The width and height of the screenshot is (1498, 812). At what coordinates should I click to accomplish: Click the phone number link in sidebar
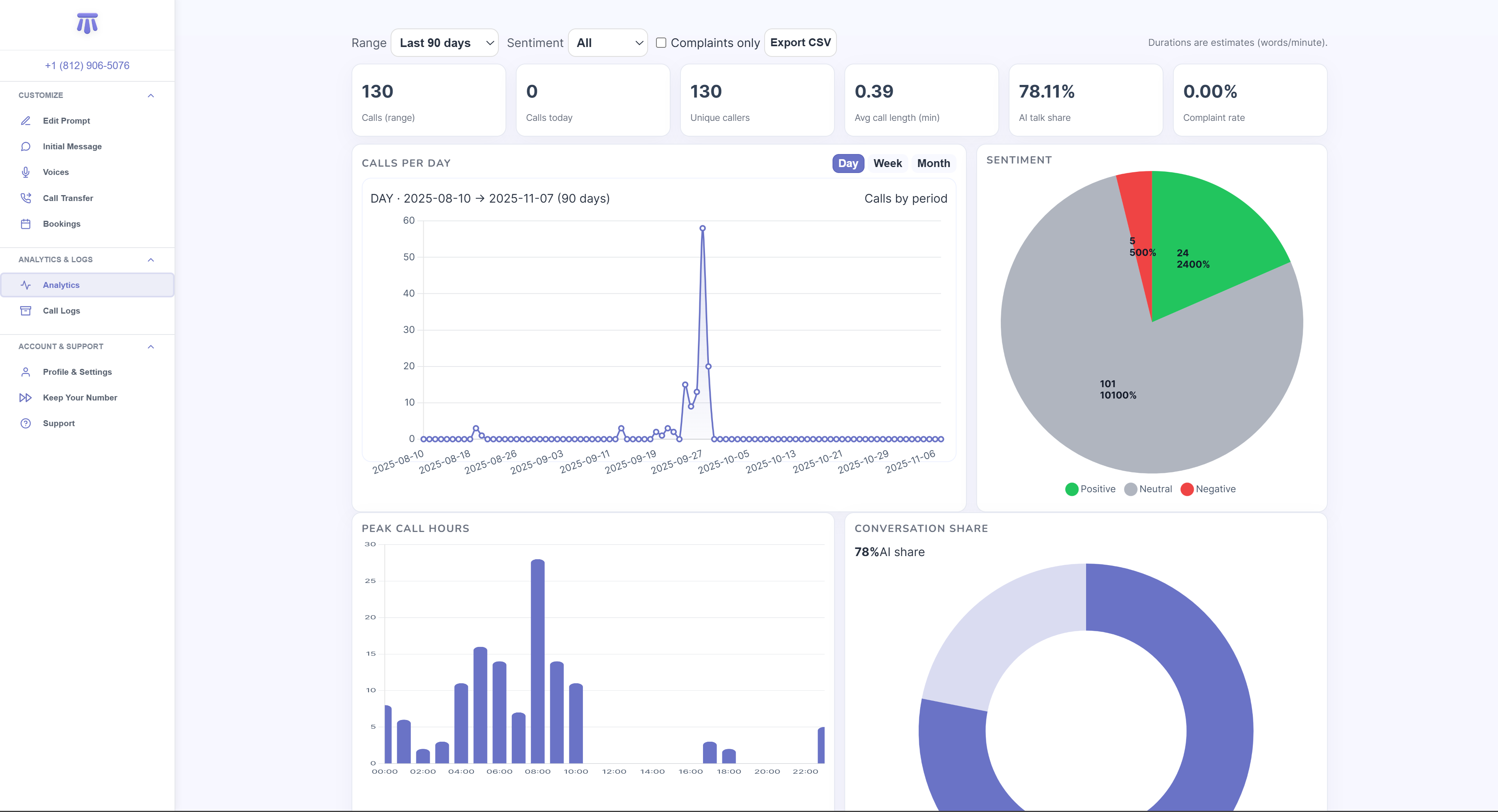[x=87, y=66]
